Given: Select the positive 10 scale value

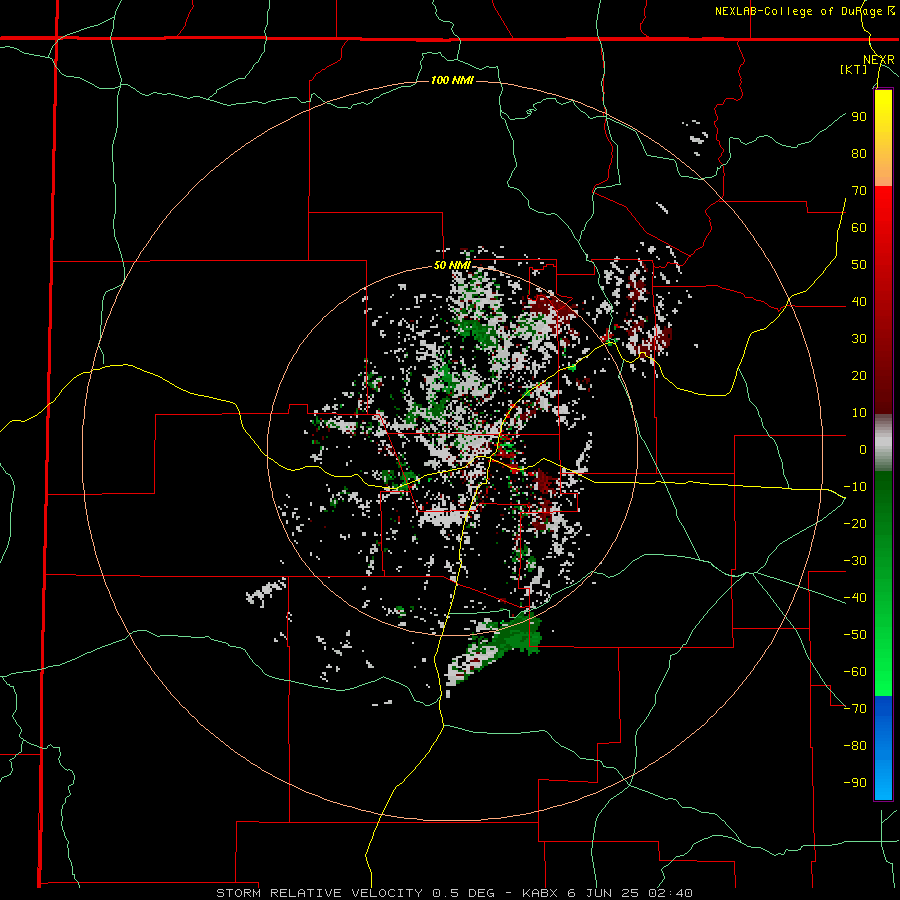Looking at the screenshot, I should (x=859, y=413).
